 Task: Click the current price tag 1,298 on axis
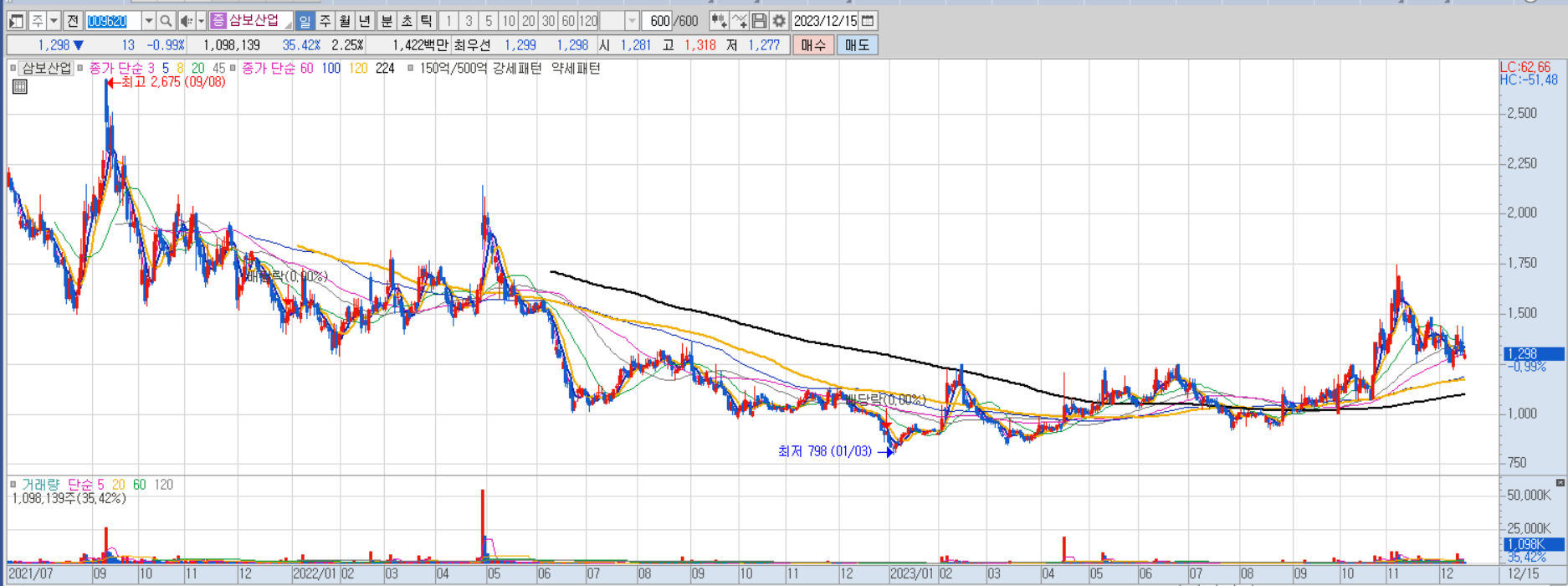[x=1534, y=354]
